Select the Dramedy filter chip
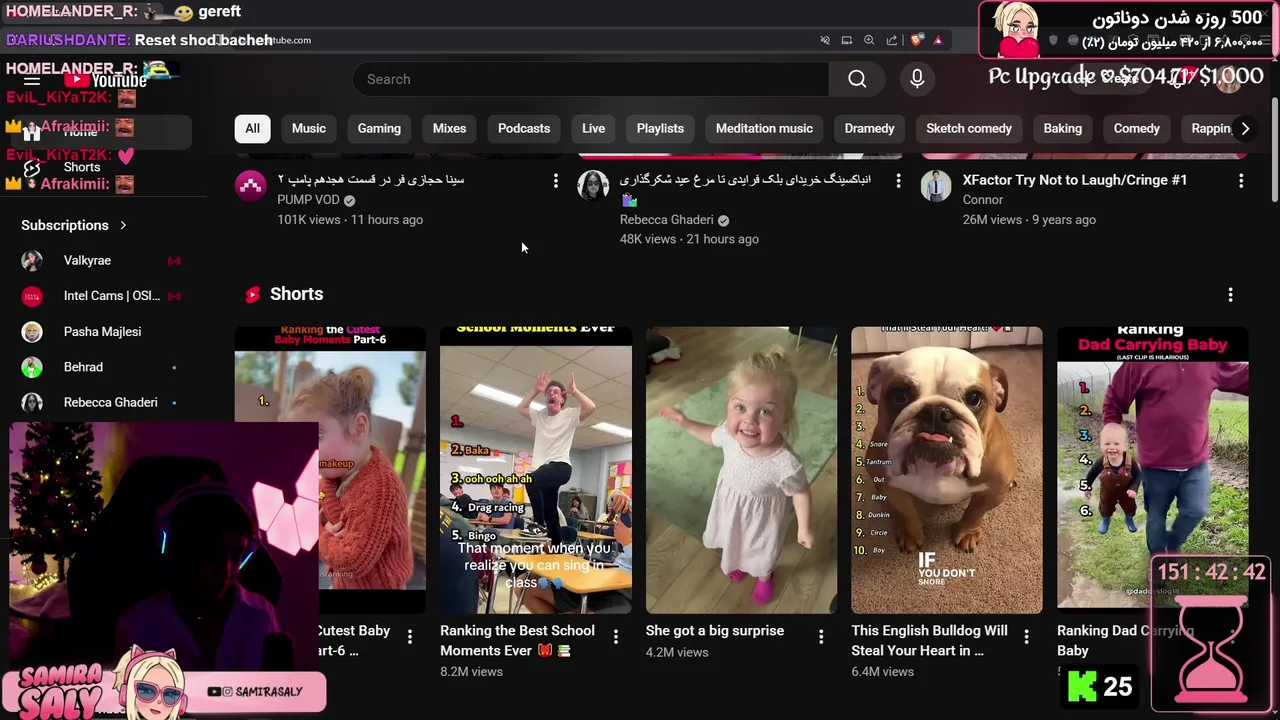 tap(869, 128)
